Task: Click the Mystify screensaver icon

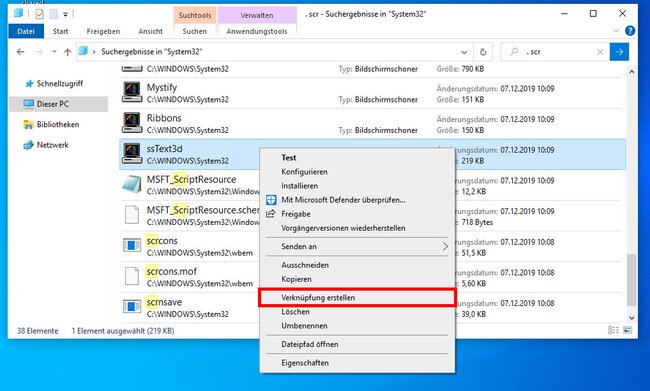Action: [x=132, y=92]
